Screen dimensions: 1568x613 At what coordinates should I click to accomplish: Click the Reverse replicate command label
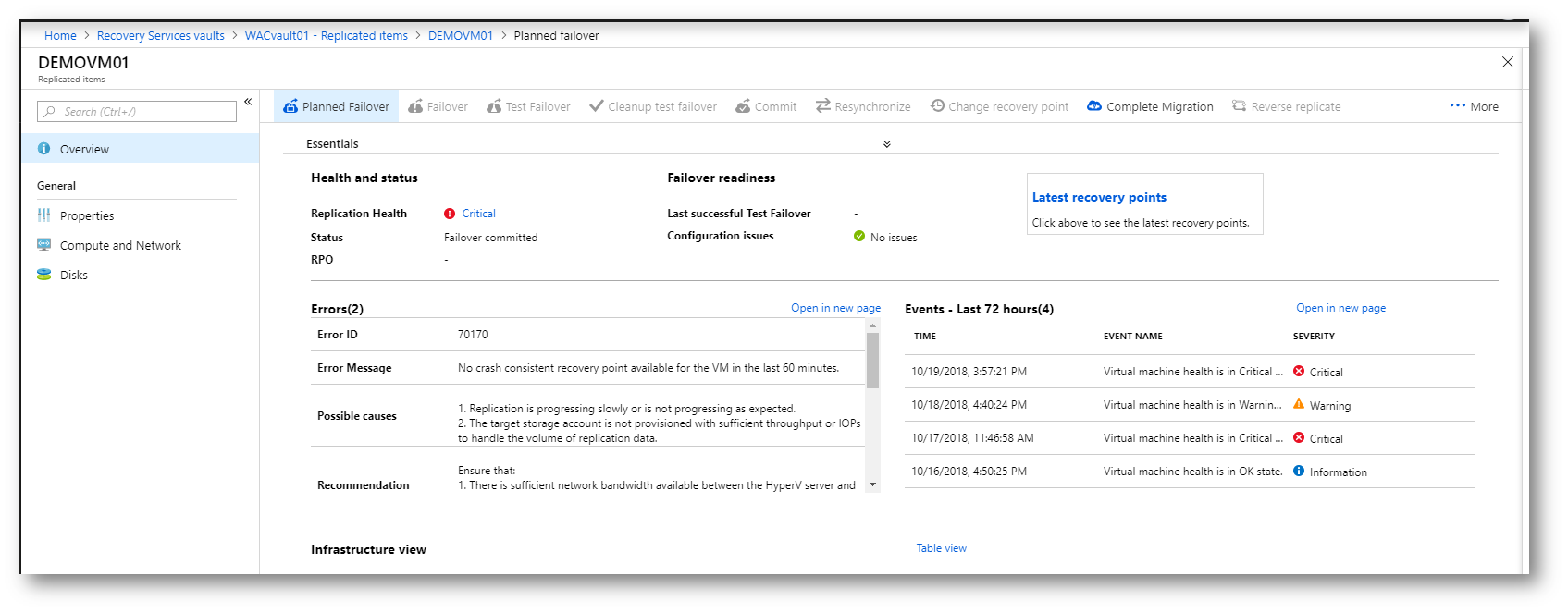[1296, 106]
